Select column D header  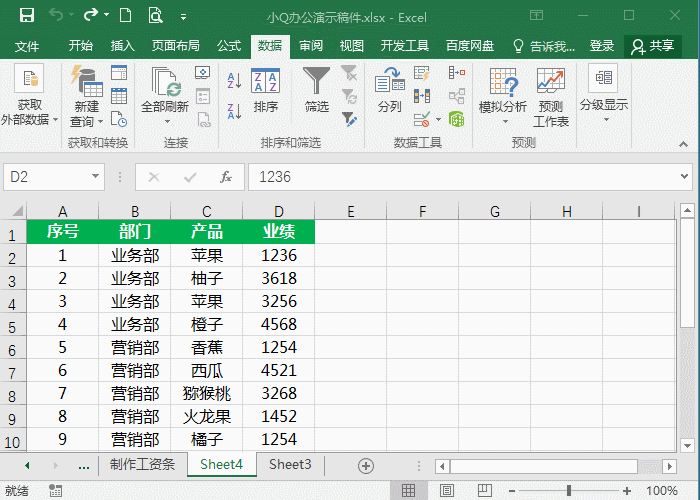coord(279,211)
